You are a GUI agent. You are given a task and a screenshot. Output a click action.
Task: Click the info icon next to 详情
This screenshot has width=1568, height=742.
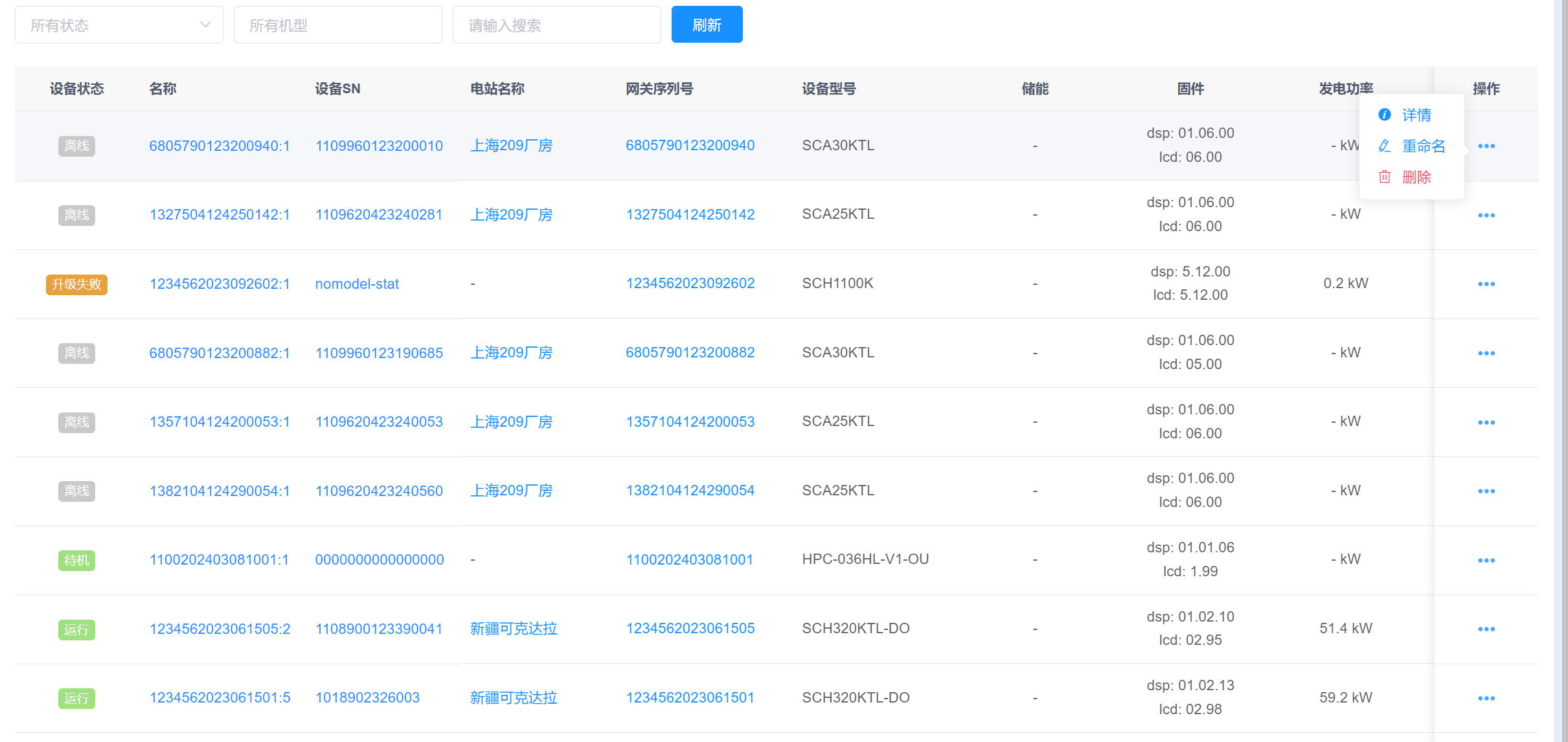(x=1385, y=115)
